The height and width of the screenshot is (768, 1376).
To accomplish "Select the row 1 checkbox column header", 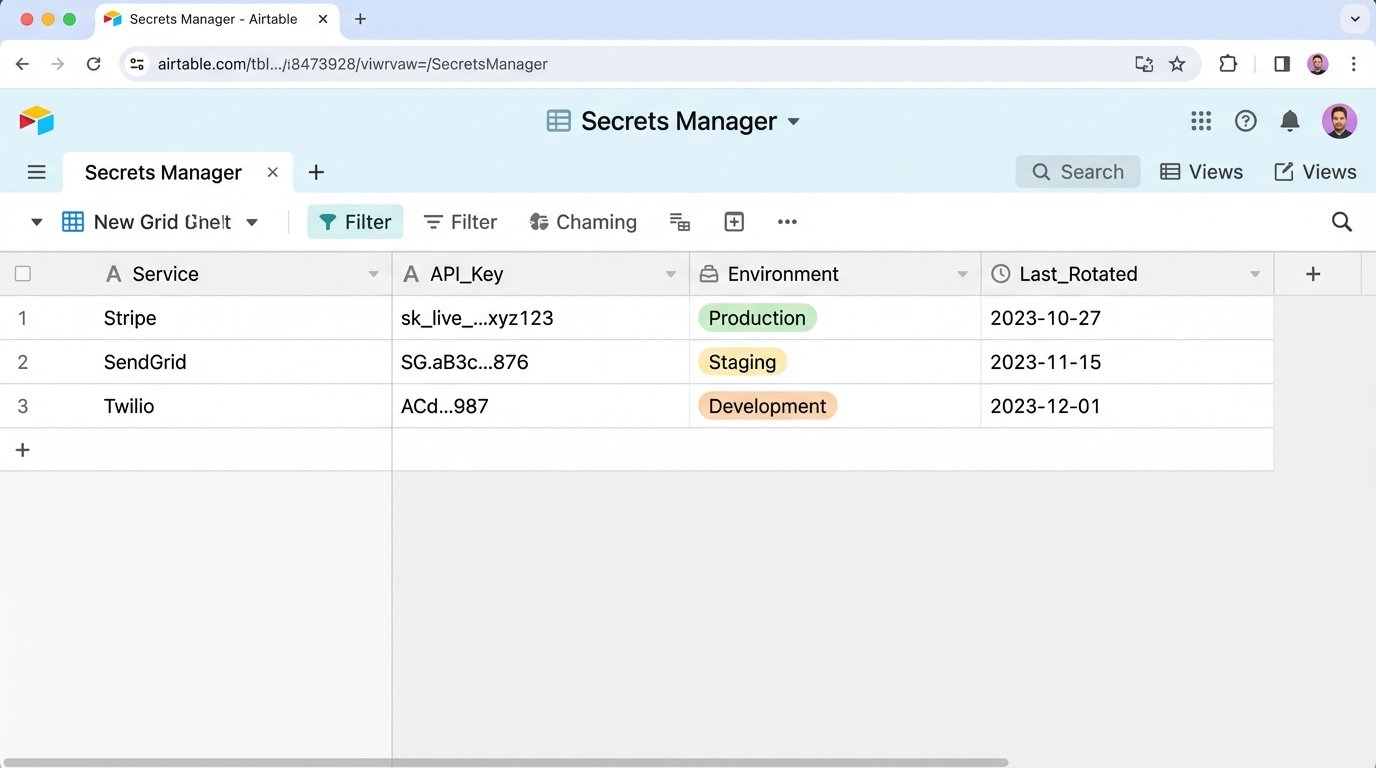I will click(x=22, y=273).
